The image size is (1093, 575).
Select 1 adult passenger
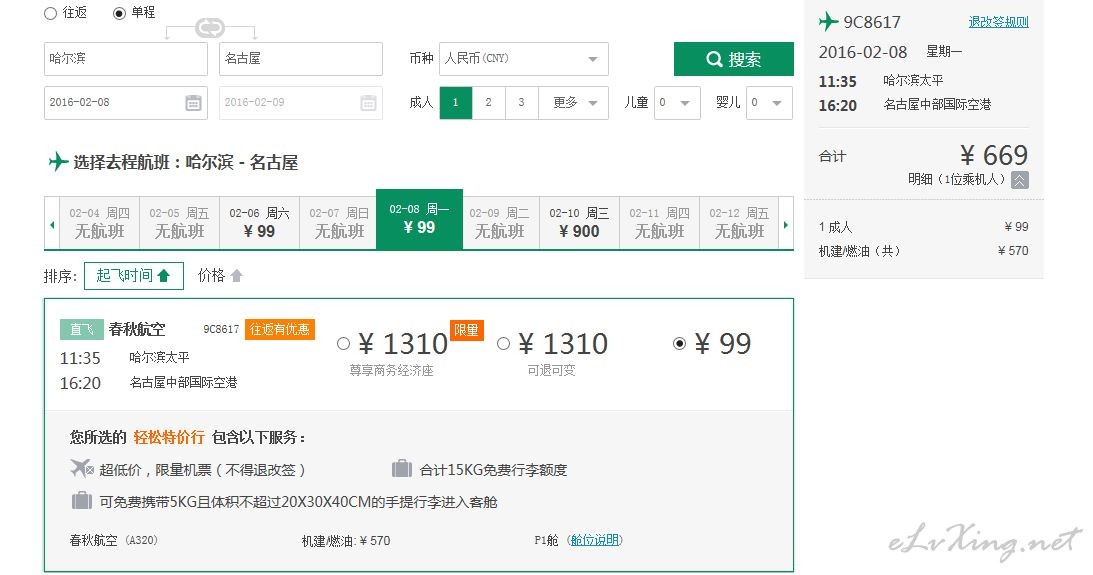tap(456, 102)
